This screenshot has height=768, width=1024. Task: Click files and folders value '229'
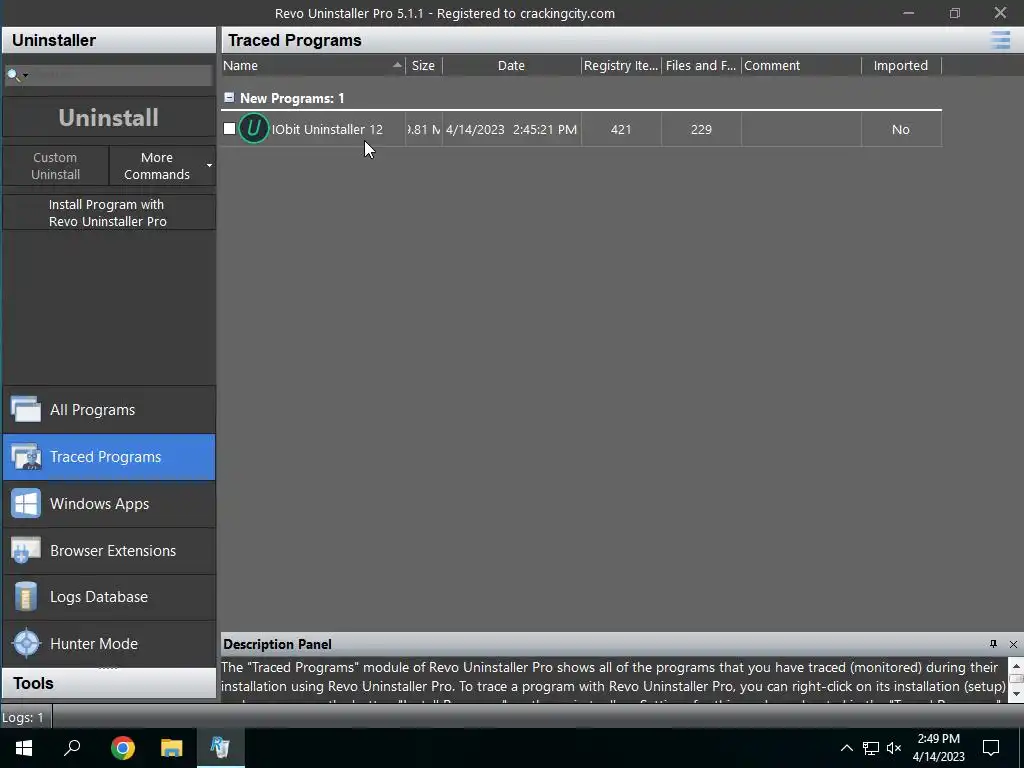coord(701,129)
